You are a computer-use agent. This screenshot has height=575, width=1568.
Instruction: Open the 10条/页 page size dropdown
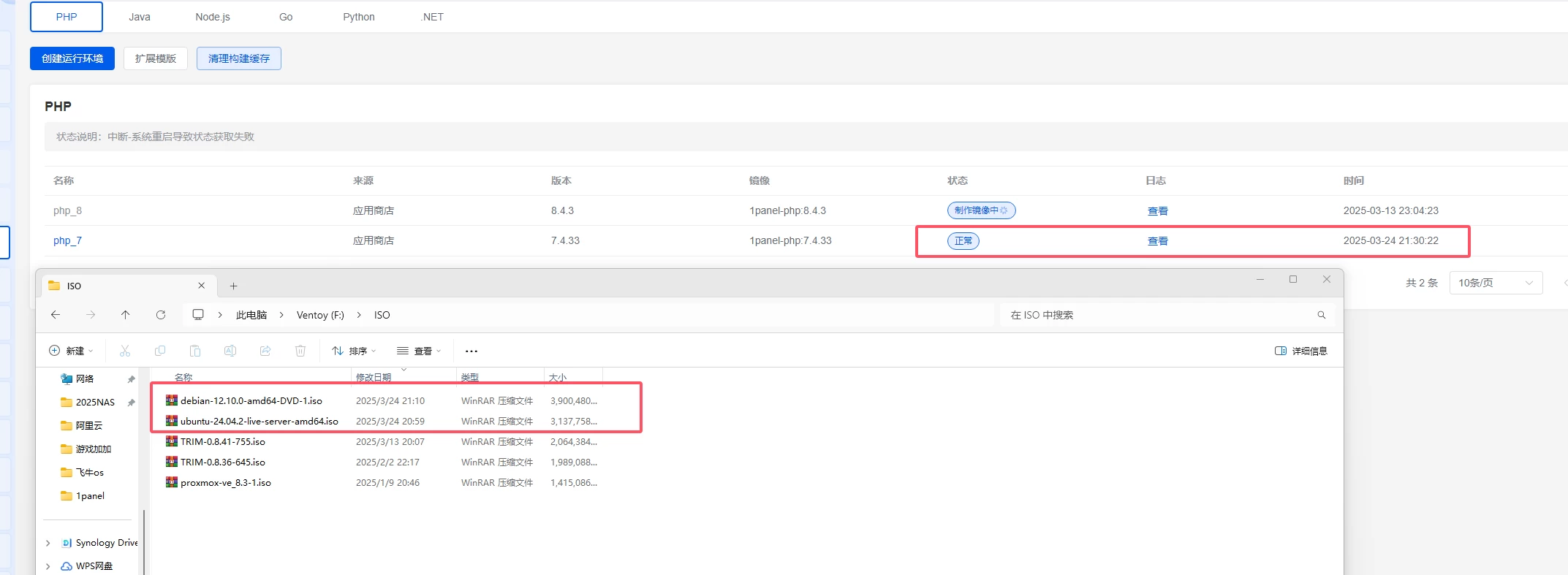coord(1495,283)
